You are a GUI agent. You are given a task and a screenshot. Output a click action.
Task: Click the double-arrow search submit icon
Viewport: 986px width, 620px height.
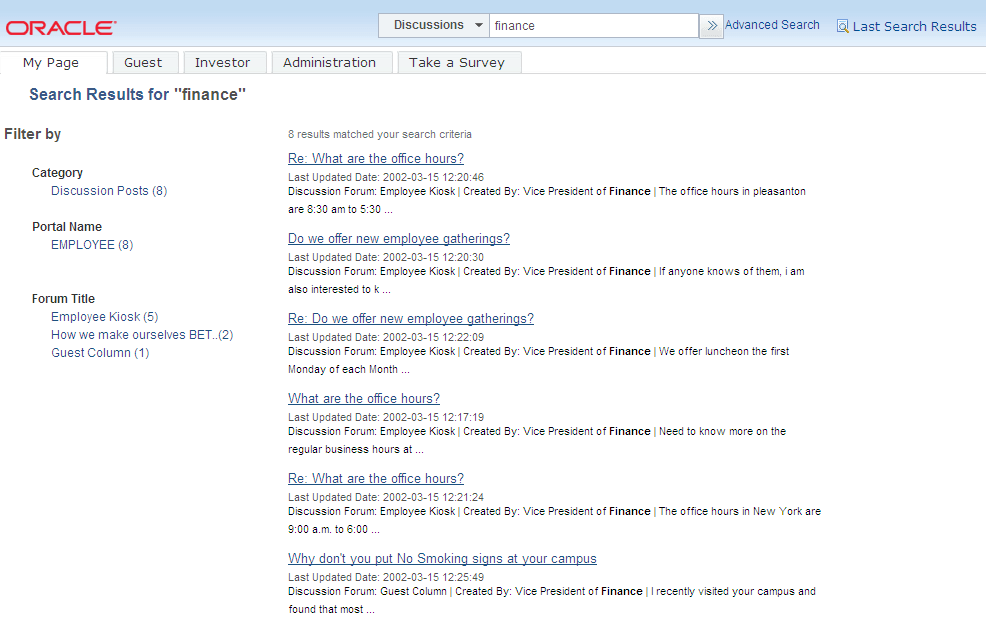711,25
